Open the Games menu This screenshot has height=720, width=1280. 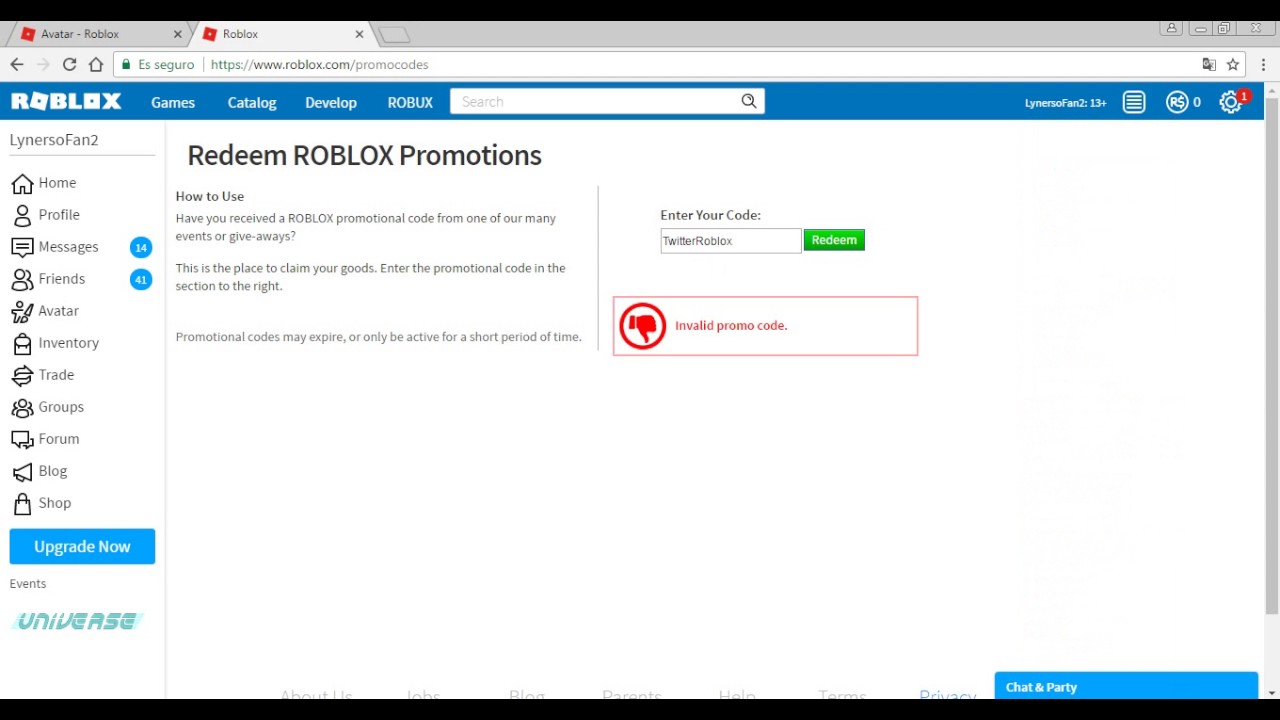click(173, 102)
